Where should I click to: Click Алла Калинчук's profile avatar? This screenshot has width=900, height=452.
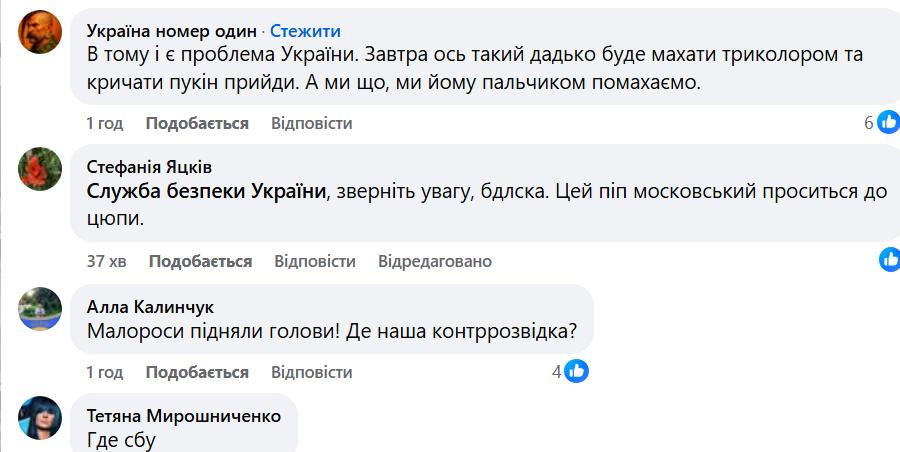(x=41, y=306)
